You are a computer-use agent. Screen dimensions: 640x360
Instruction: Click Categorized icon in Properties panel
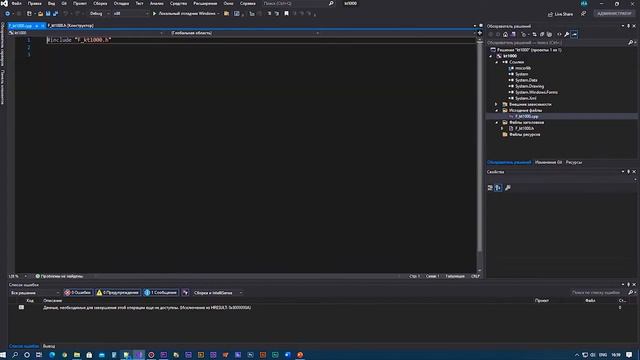tap(490, 188)
